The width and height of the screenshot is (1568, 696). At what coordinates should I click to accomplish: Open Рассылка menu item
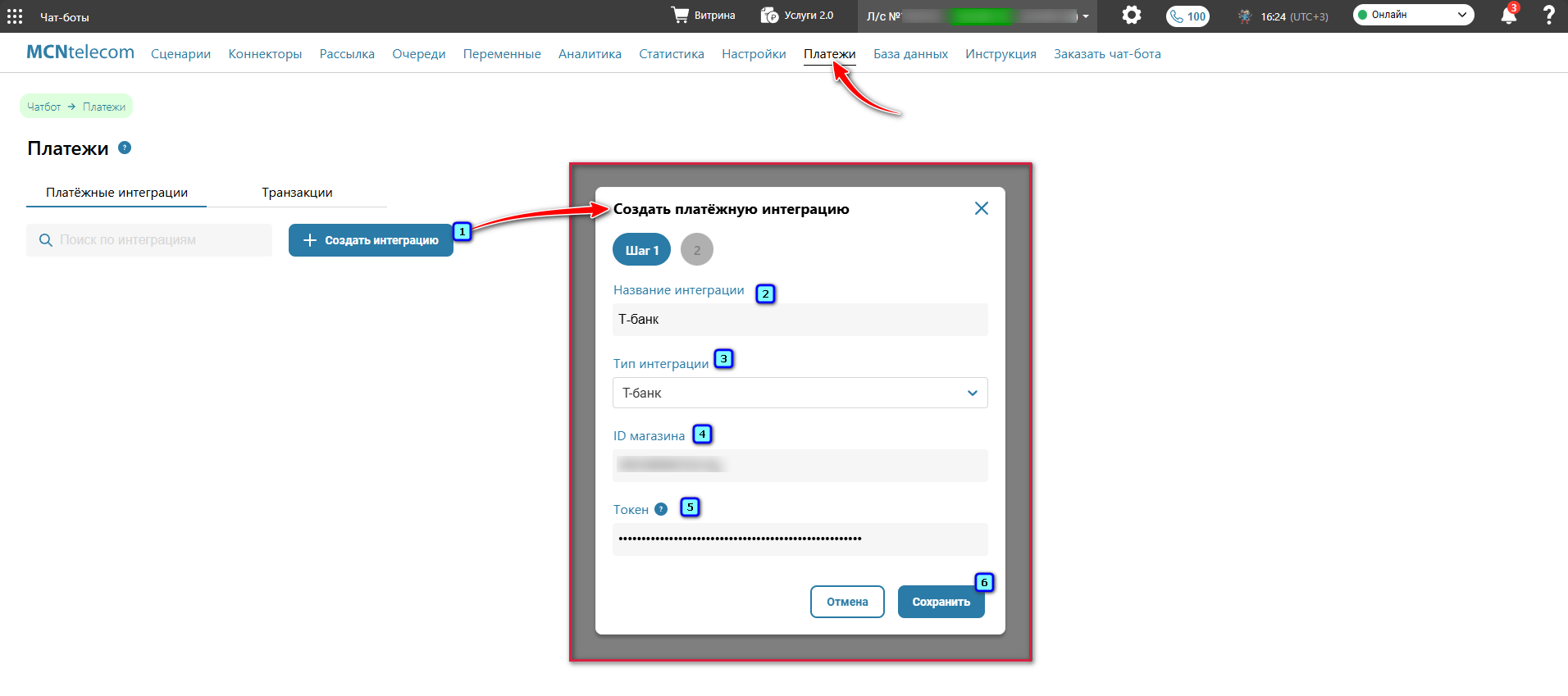347,54
